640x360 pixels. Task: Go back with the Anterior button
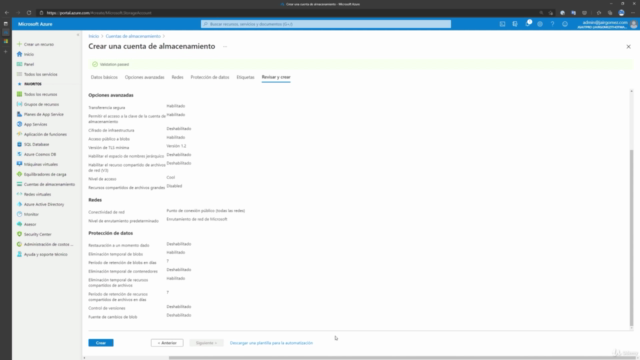point(167,343)
